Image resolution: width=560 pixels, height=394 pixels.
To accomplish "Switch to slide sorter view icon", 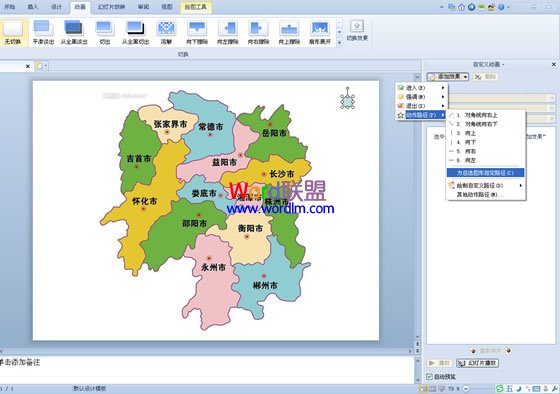I will click(x=432, y=388).
